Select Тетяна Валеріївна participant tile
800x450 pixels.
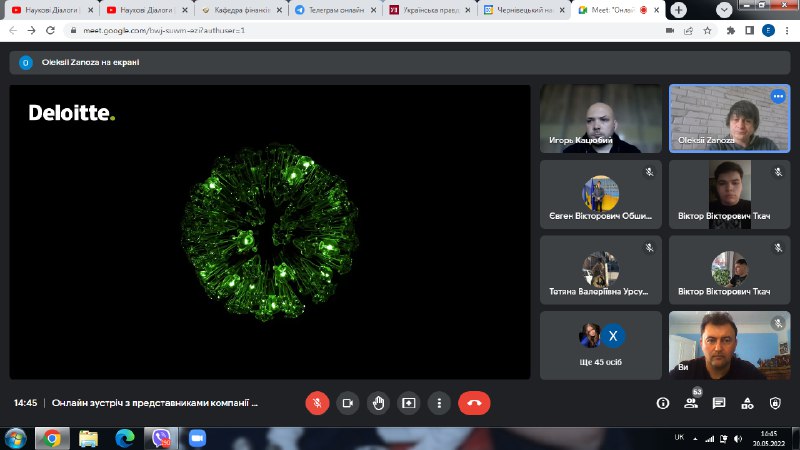[601, 270]
